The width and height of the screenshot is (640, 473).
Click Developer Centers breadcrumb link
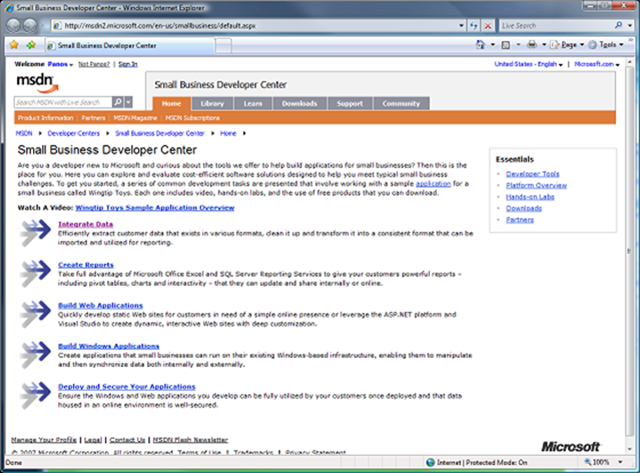click(73, 133)
